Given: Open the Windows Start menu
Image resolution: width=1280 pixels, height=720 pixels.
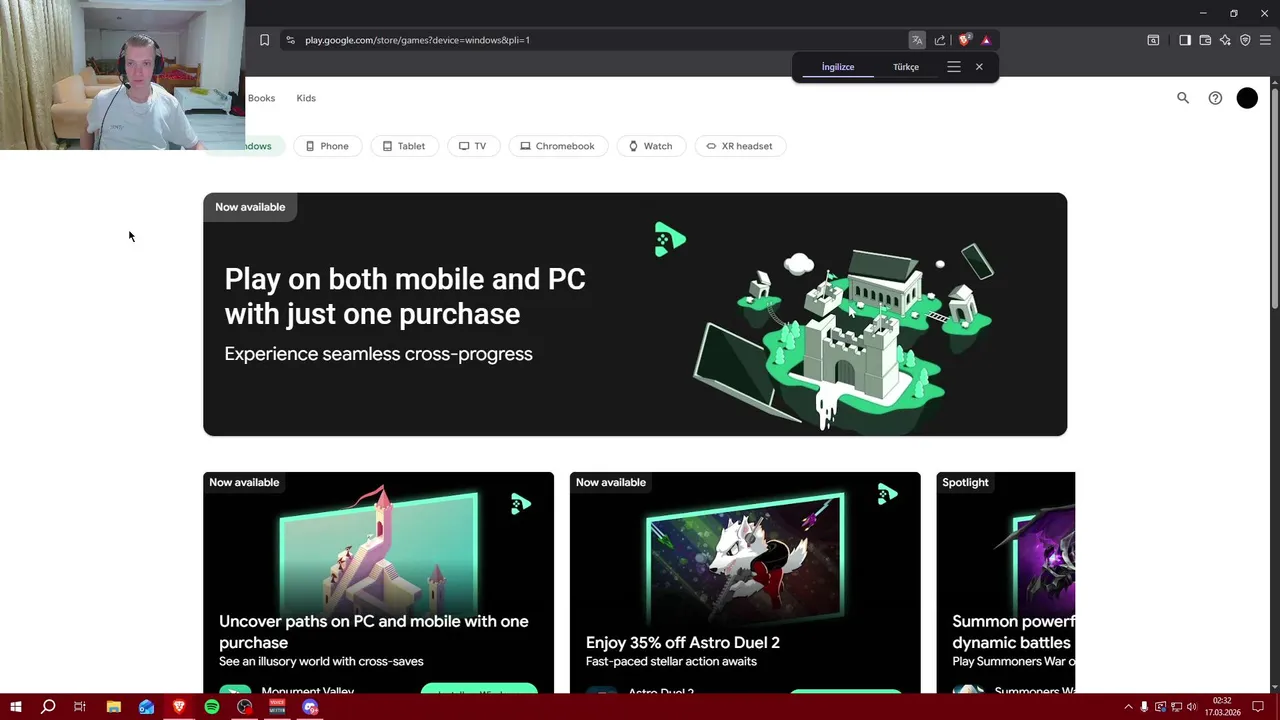Looking at the screenshot, I should point(15,707).
